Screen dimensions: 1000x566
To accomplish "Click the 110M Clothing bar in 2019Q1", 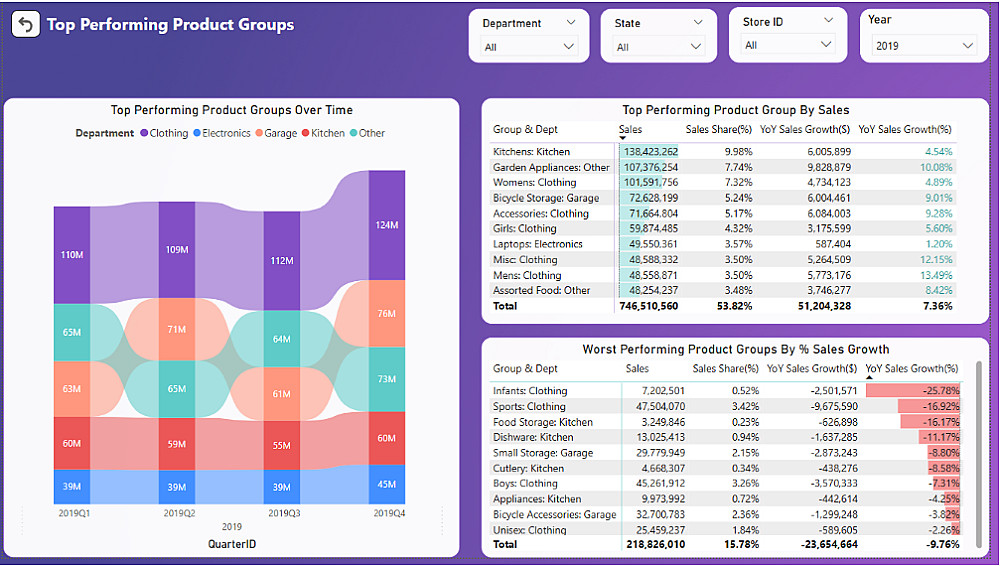I will (x=71, y=255).
